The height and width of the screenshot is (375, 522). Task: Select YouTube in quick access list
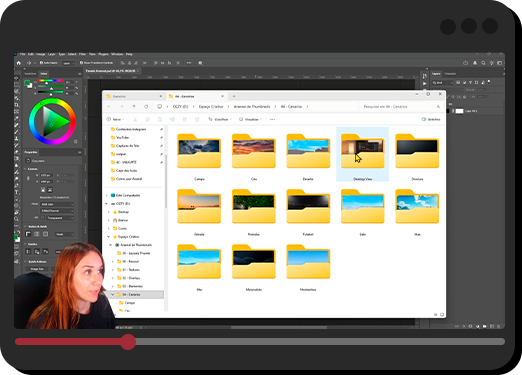122,137
